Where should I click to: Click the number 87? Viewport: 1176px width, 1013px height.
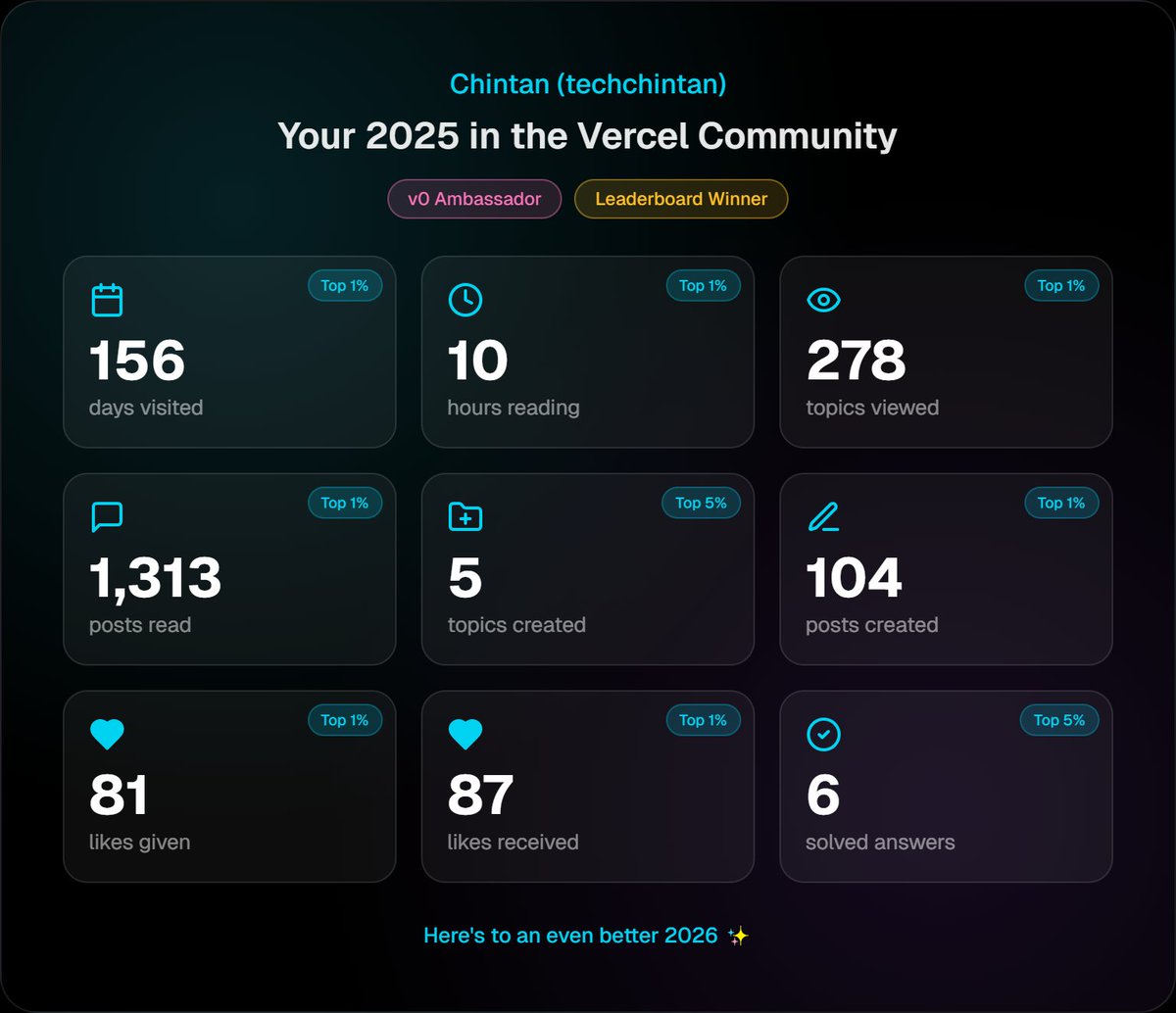[x=480, y=796]
